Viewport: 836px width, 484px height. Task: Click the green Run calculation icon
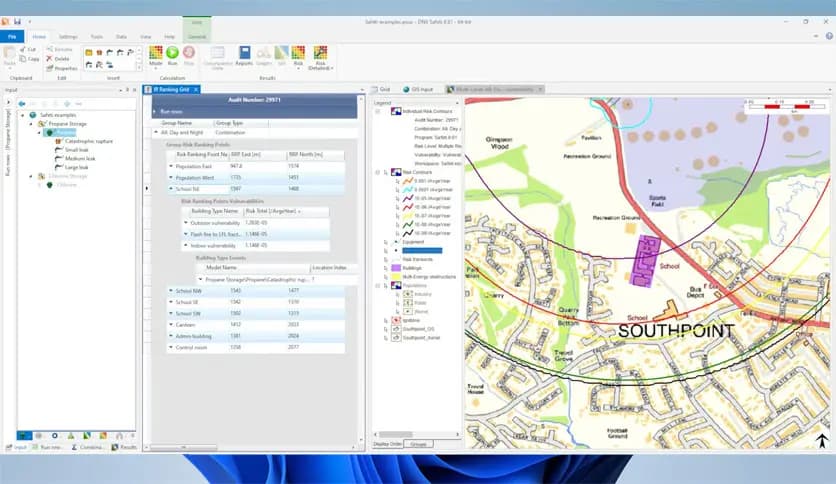172,52
